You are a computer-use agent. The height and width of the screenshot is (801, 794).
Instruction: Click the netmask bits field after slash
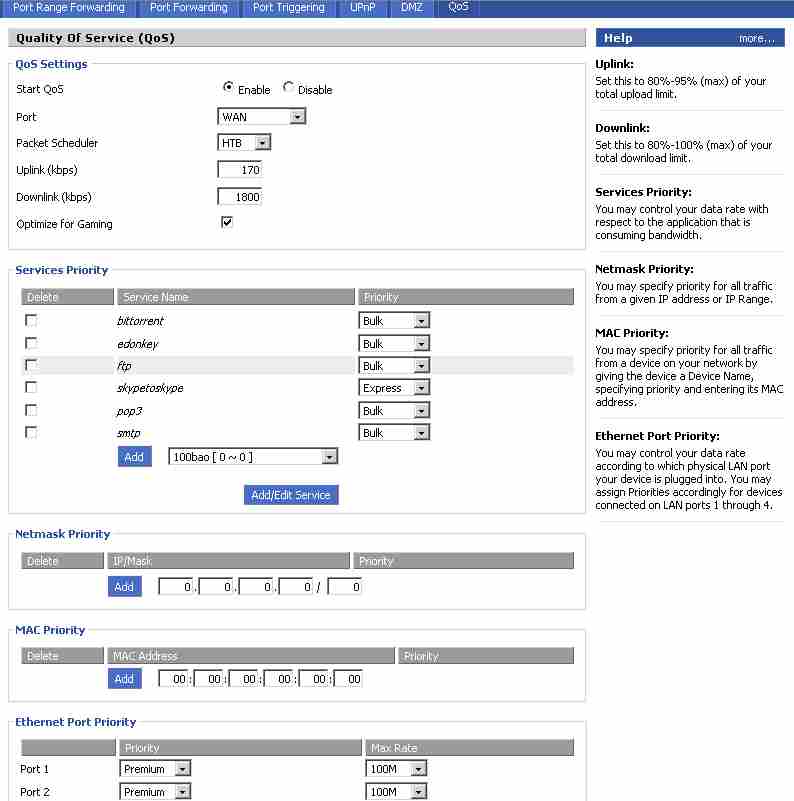344,586
